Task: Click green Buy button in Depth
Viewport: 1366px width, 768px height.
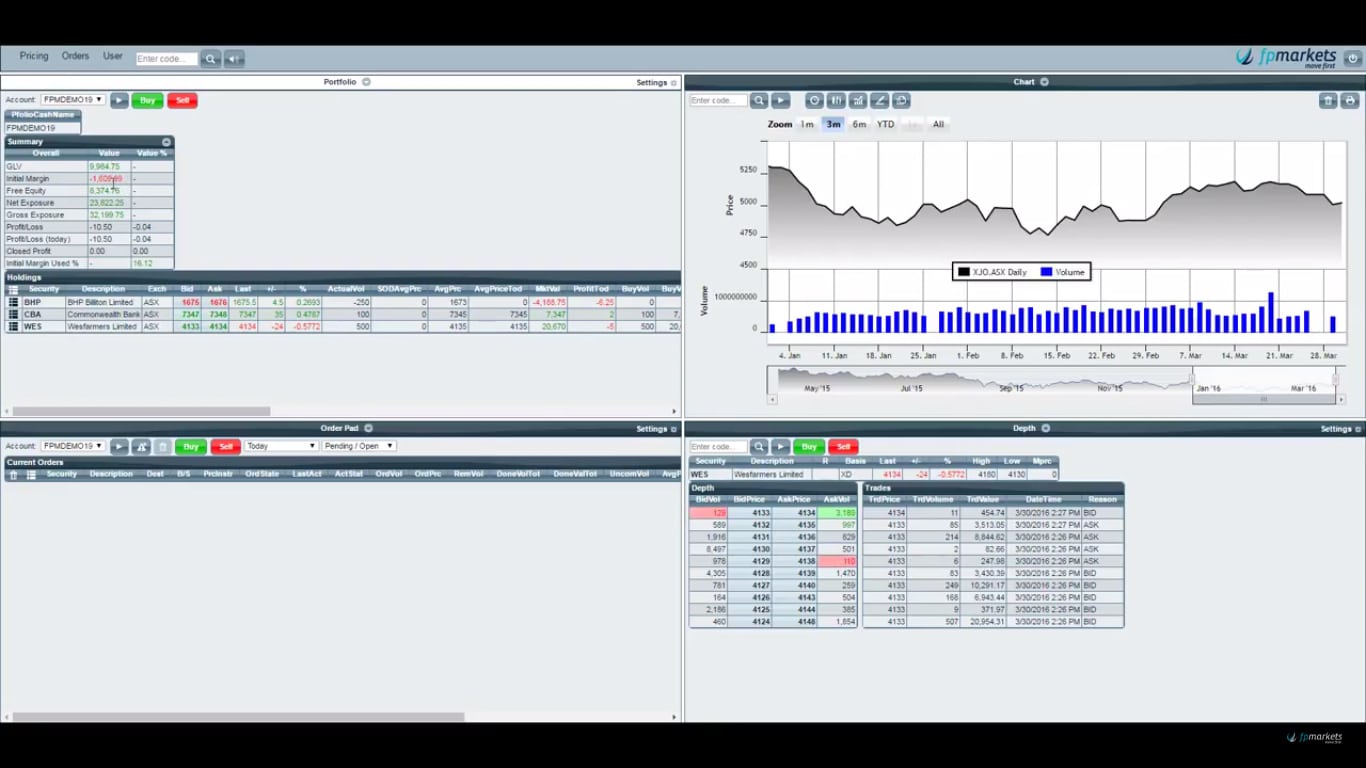Action: click(x=809, y=447)
